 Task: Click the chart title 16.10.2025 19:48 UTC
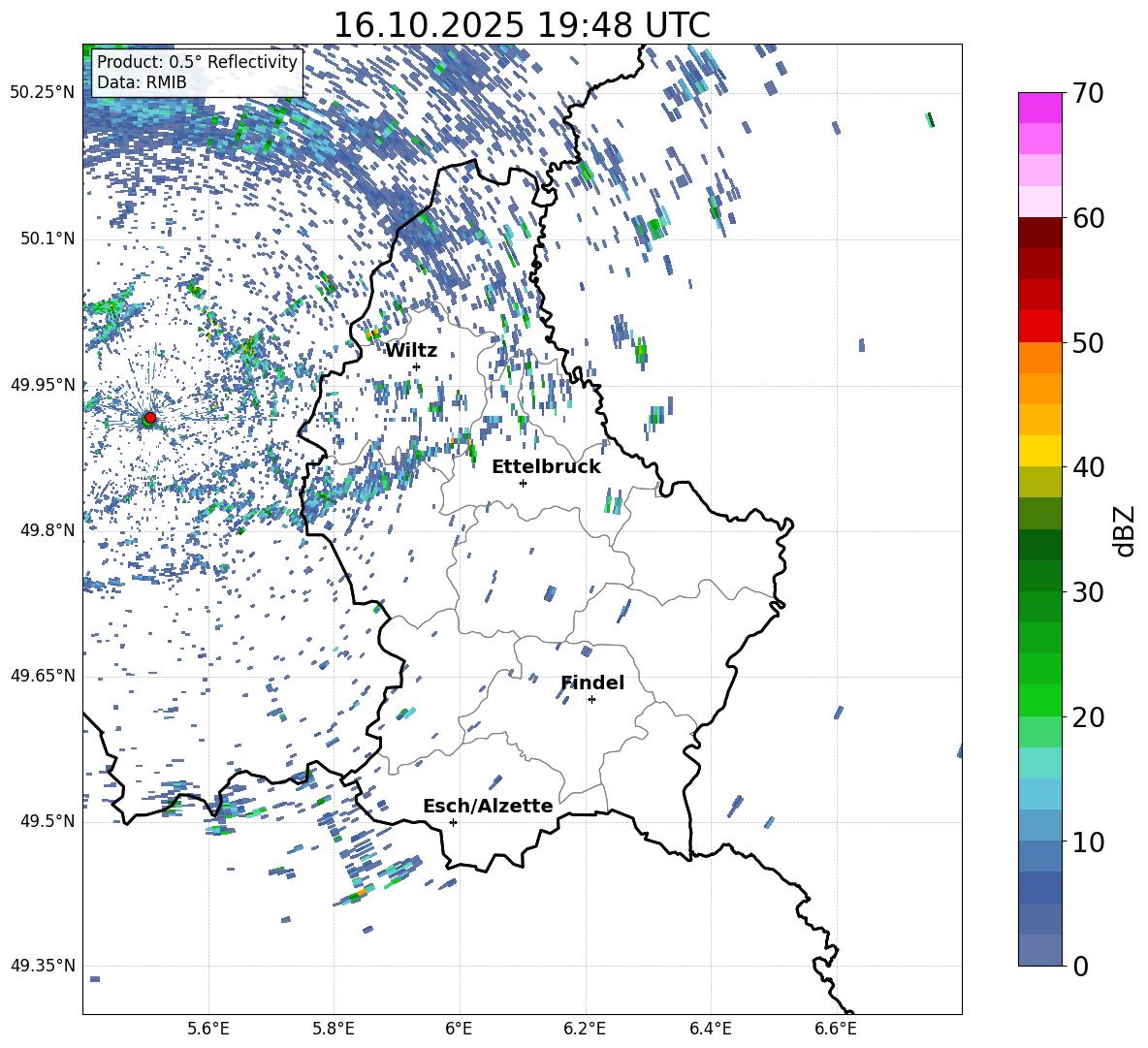[x=522, y=25]
